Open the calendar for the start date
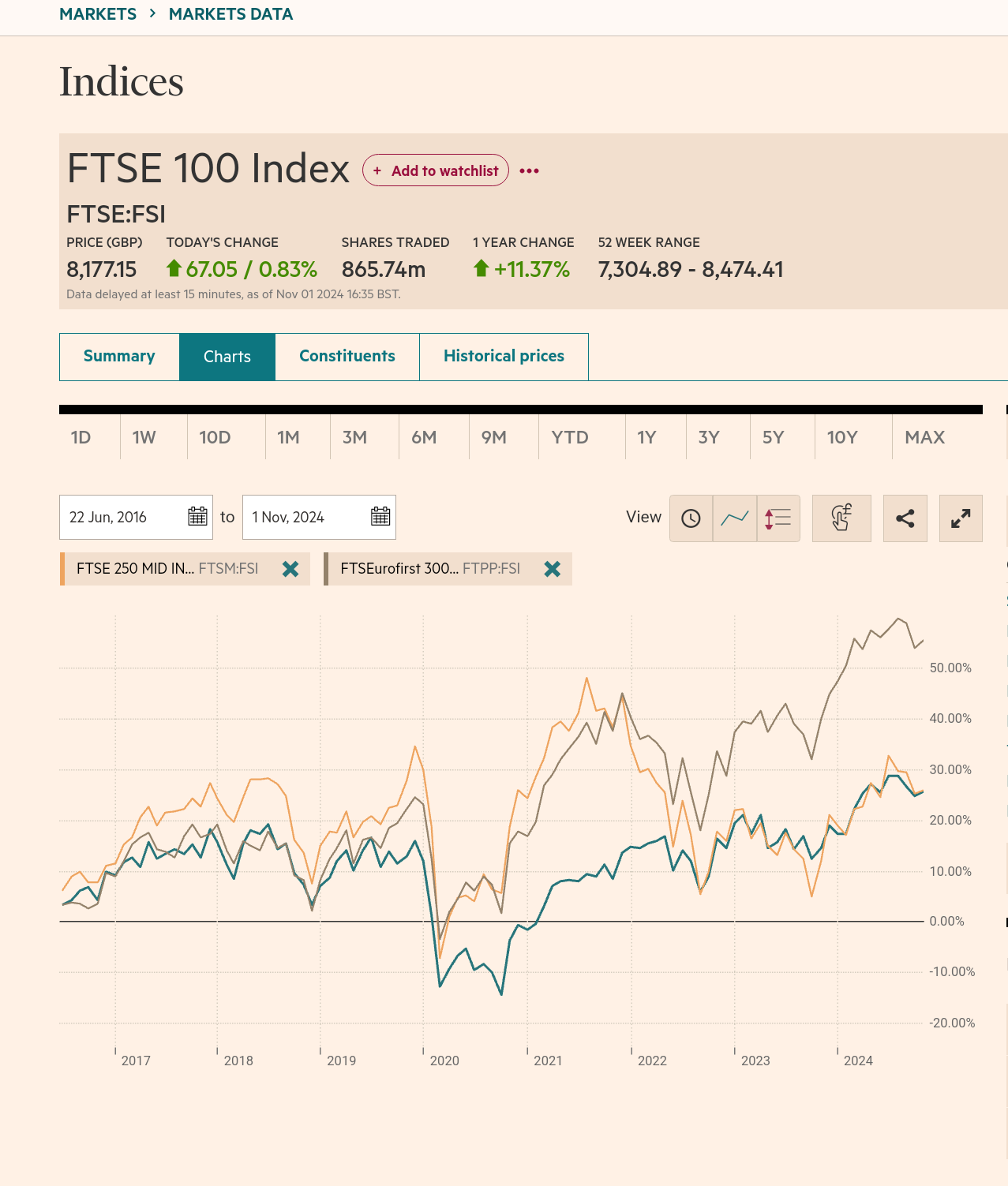This screenshot has width=1008, height=1186. (x=197, y=517)
